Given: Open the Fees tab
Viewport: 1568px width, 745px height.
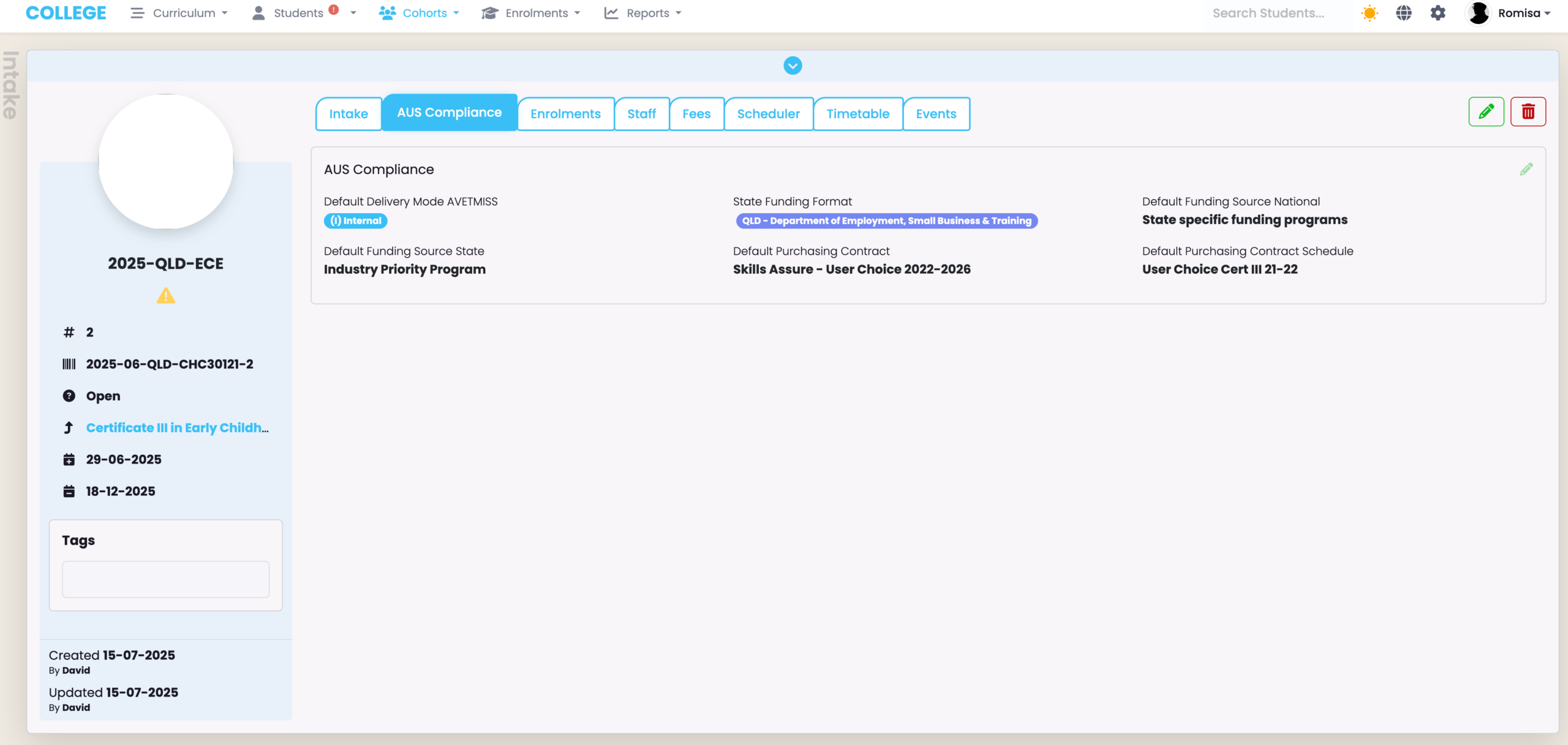Looking at the screenshot, I should click(x=696, y=114).
